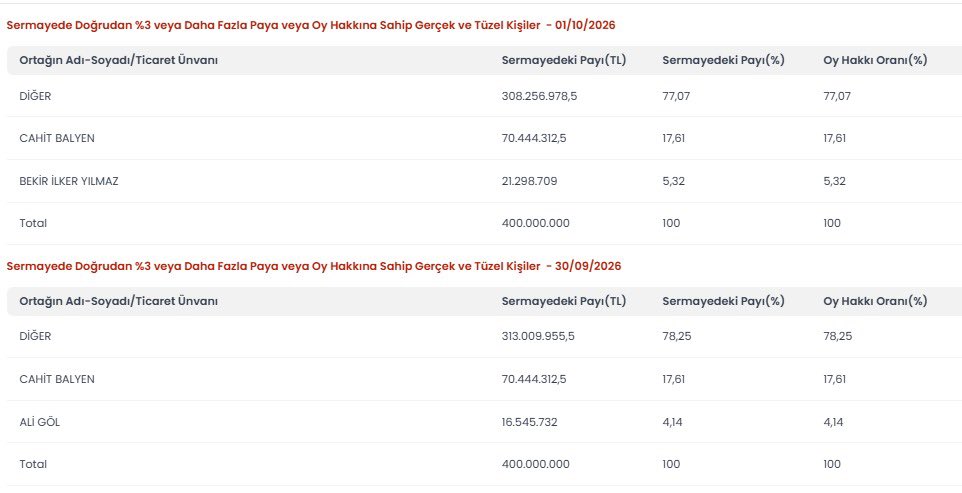The height and width of the screenshot is (493, 962).
Task: Click the 01/10/2026 shareholders table title
Action: (x=310, y=25)
